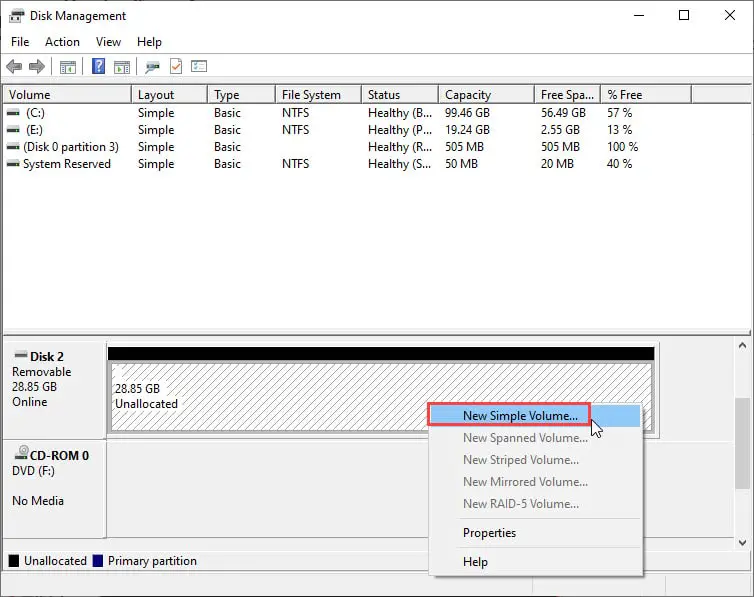Click the Forward arrow toolbar icon
754x597 pixels.
[37, 67]
